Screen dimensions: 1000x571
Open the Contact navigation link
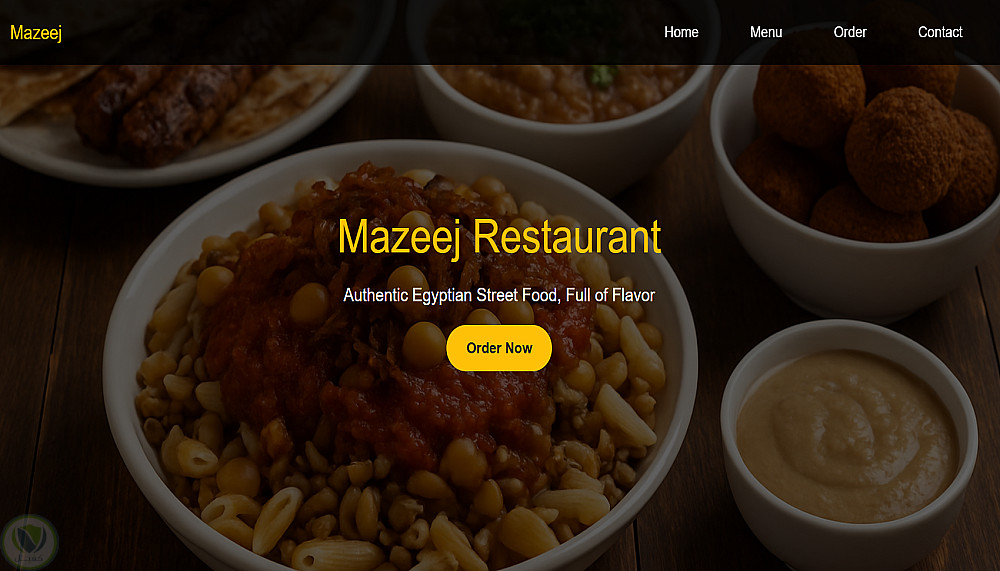[x=939, y=32]
